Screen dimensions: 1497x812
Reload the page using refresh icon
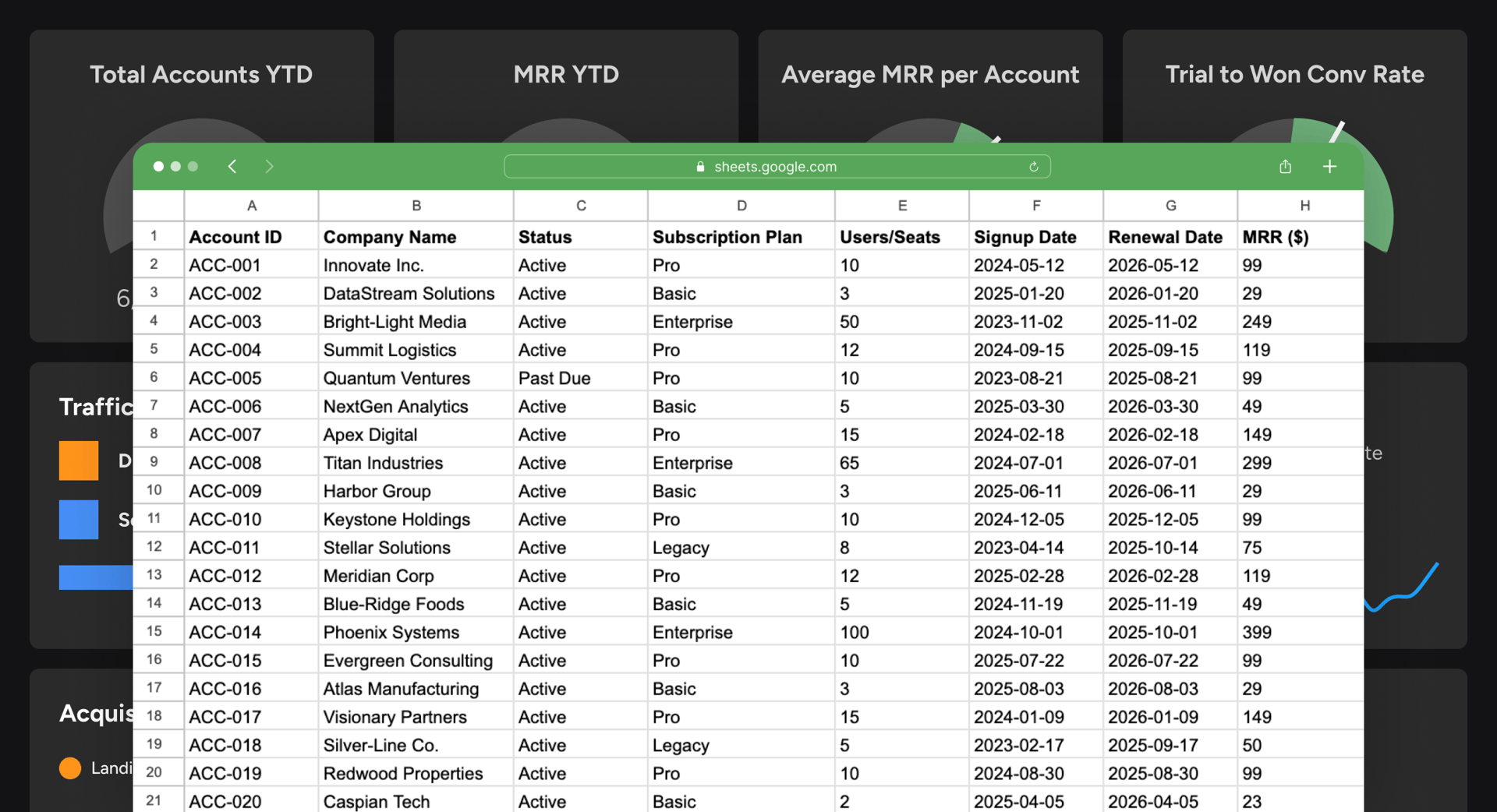pyautogui.click(x=1033, y=167)
